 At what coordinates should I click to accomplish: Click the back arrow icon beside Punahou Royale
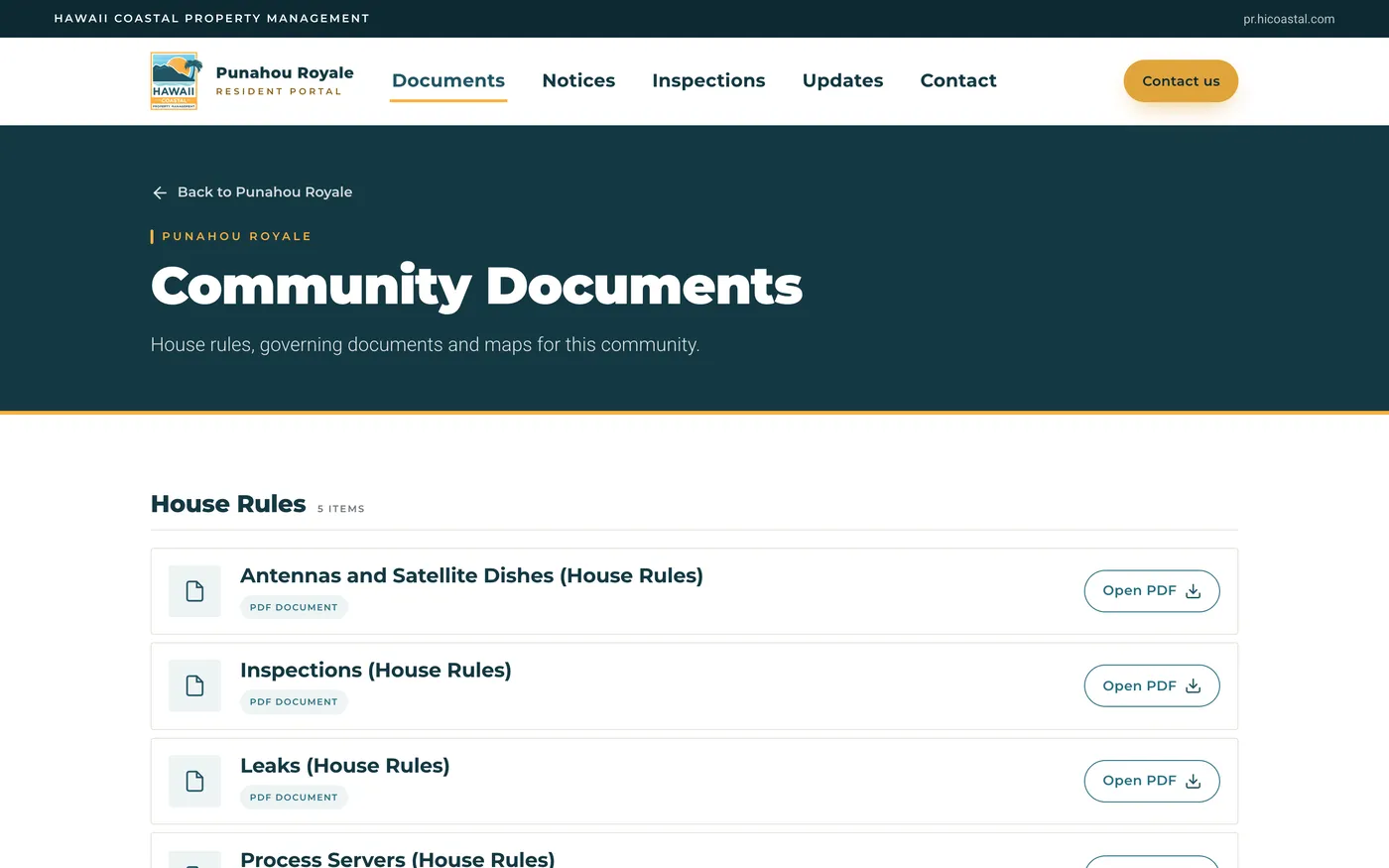click(x=160, y=192)
